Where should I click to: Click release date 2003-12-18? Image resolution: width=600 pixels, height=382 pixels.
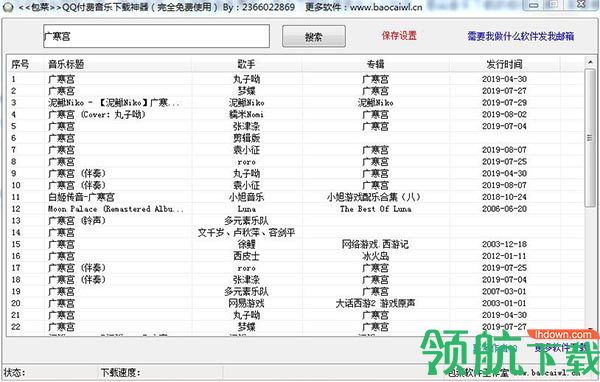click(x=504, y=244)
